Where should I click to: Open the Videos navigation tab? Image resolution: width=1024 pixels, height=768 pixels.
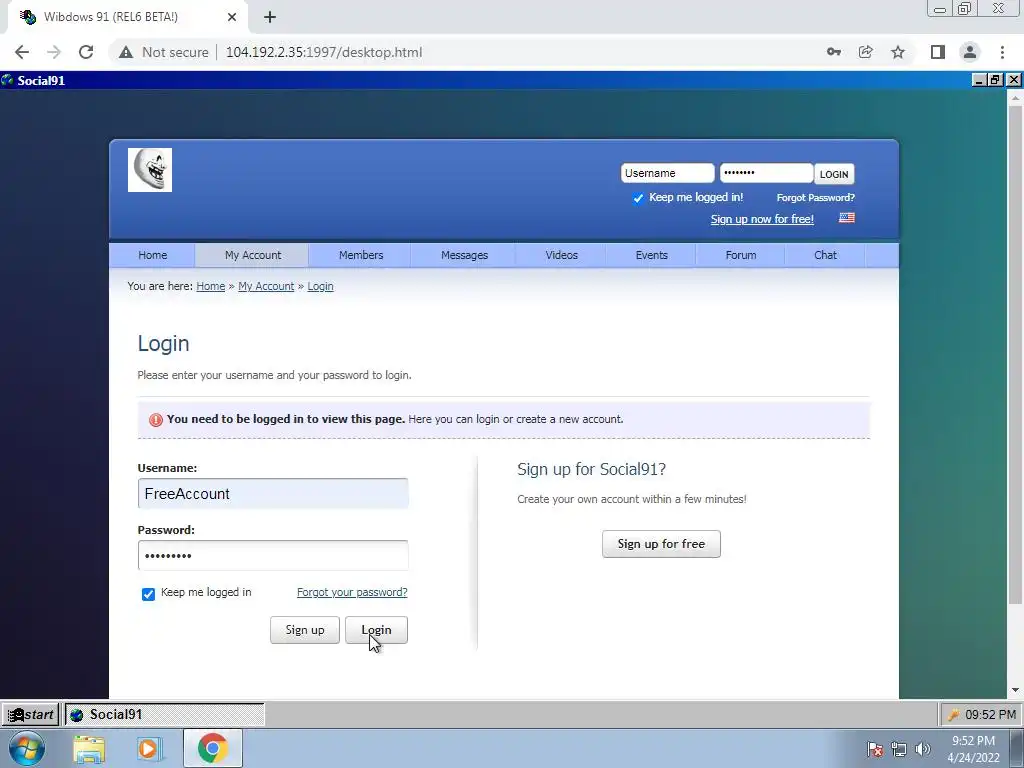pyautogui.click(x=561, y=255)
